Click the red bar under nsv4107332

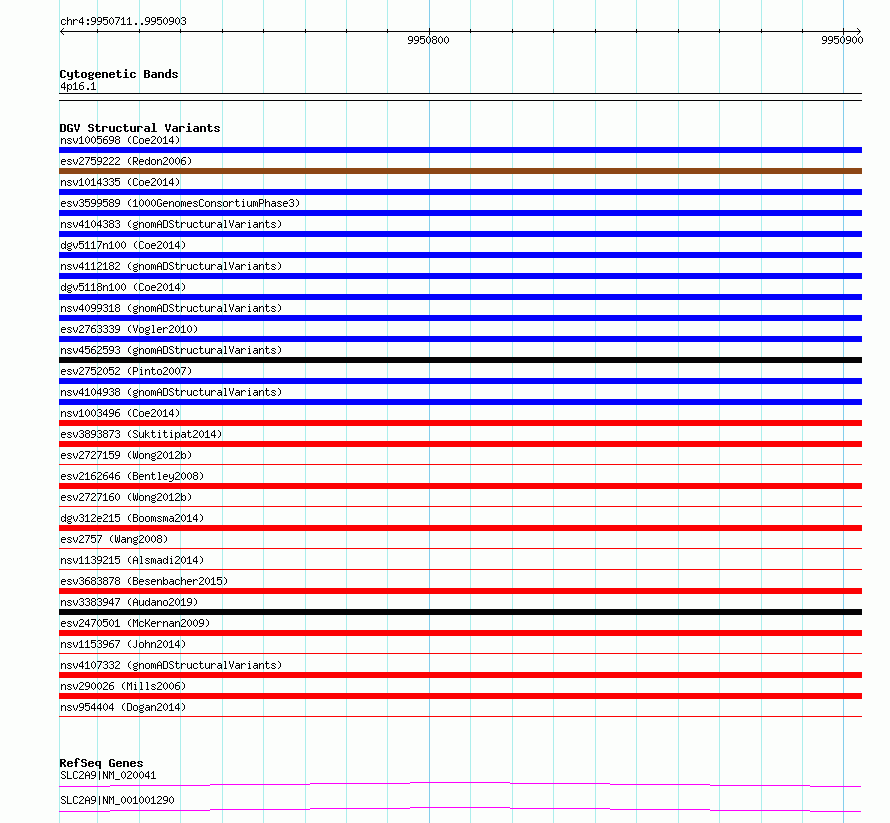click(460, 675)
